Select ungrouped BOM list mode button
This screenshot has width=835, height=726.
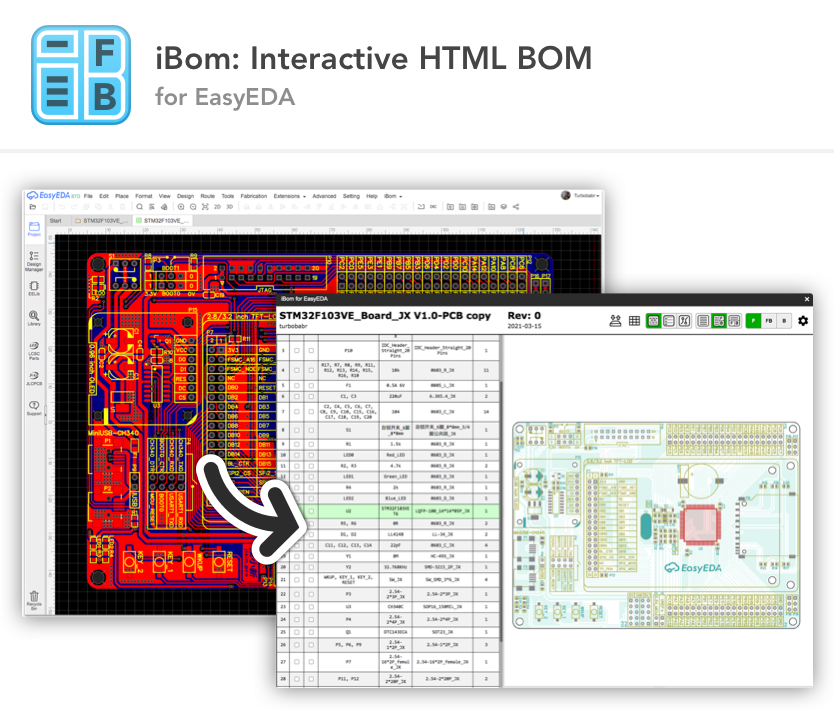[x=669, y=321]
